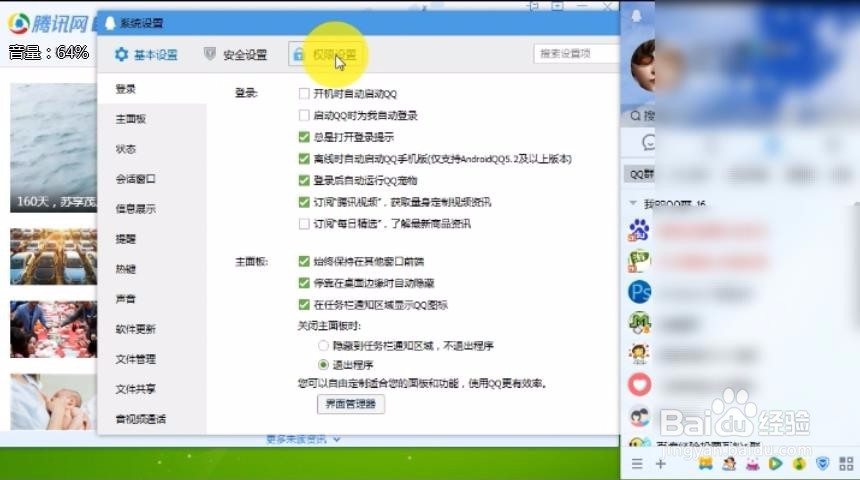Select 文件管理 in the settings sidebar
The image size is (860, 480).
(135, 359)
